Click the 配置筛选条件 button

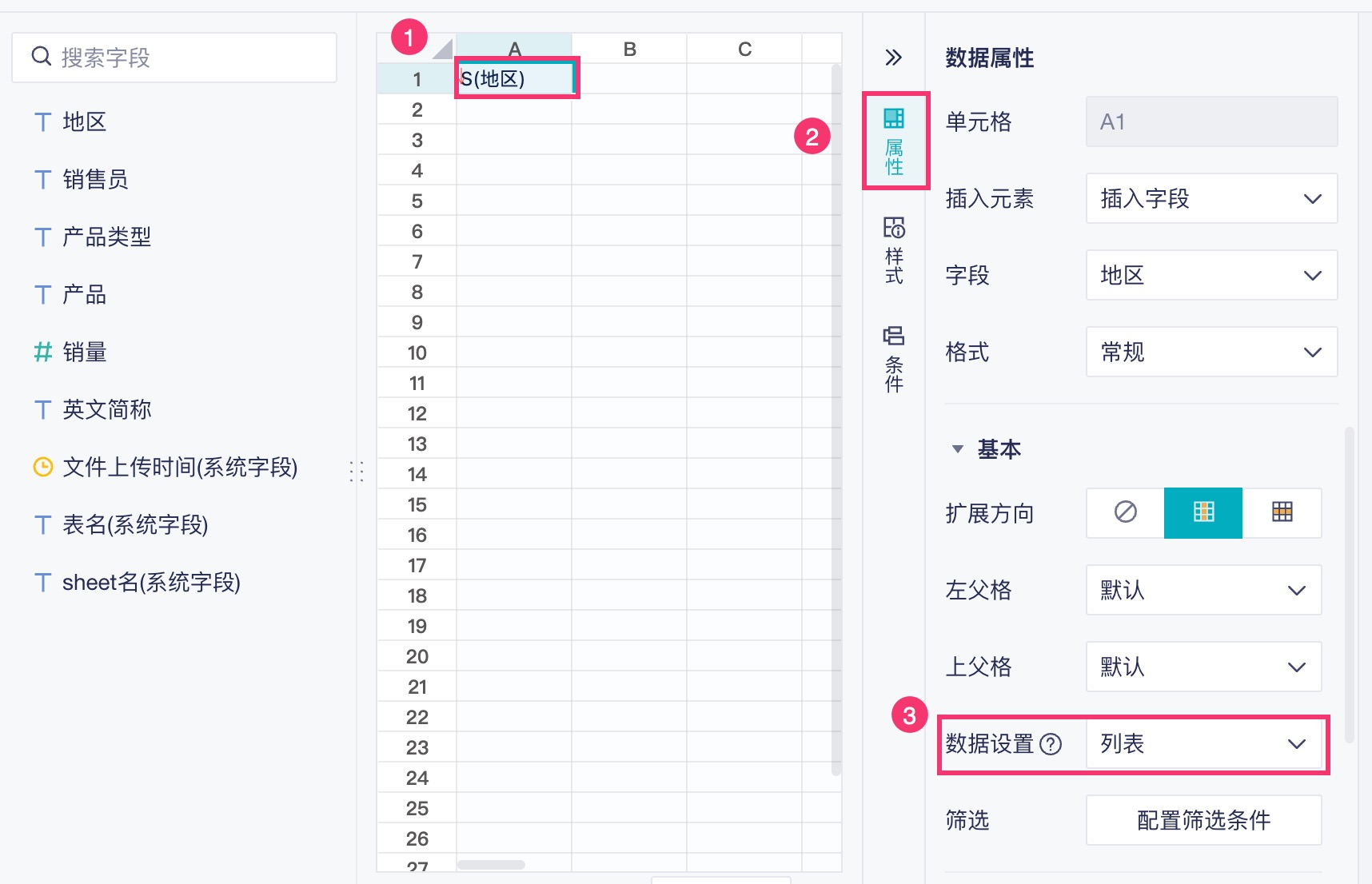tap(1202, 820)
